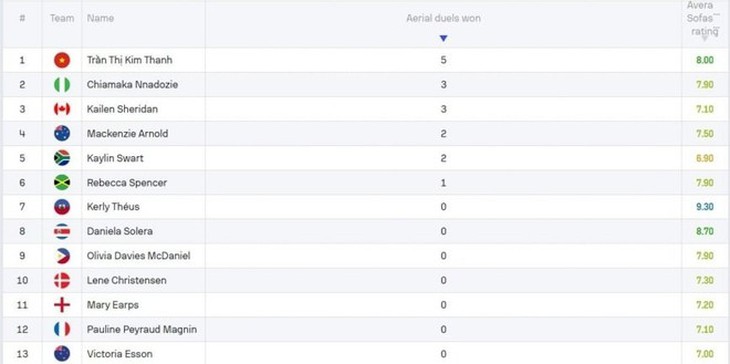Click the Denmark flag icon
Viewport: 730px width, 364px height.
pyautogui.click(x=62, y=280)
